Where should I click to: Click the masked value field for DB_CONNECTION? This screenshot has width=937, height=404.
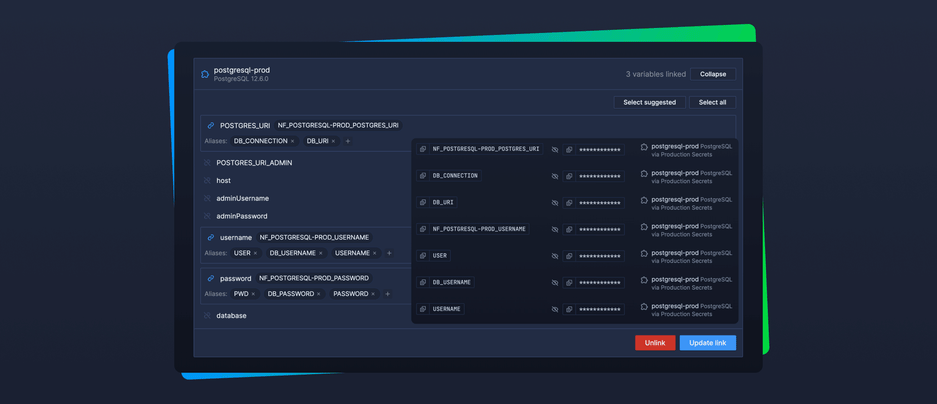click(600, 176)
